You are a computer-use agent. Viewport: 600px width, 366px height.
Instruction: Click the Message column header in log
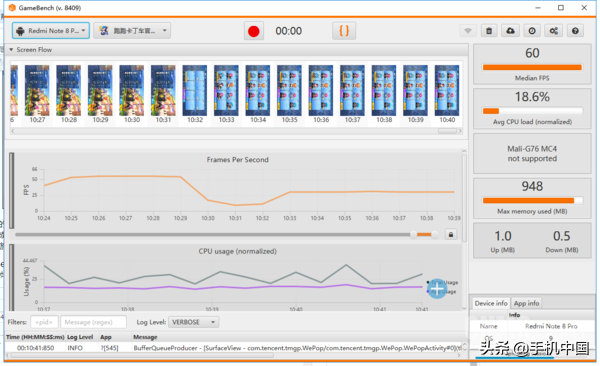[x=145, y=337]
